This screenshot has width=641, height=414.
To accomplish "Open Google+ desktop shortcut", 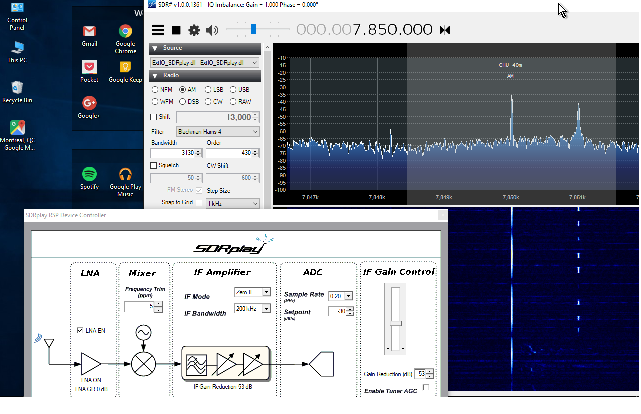I will click(x=89, y=107).
